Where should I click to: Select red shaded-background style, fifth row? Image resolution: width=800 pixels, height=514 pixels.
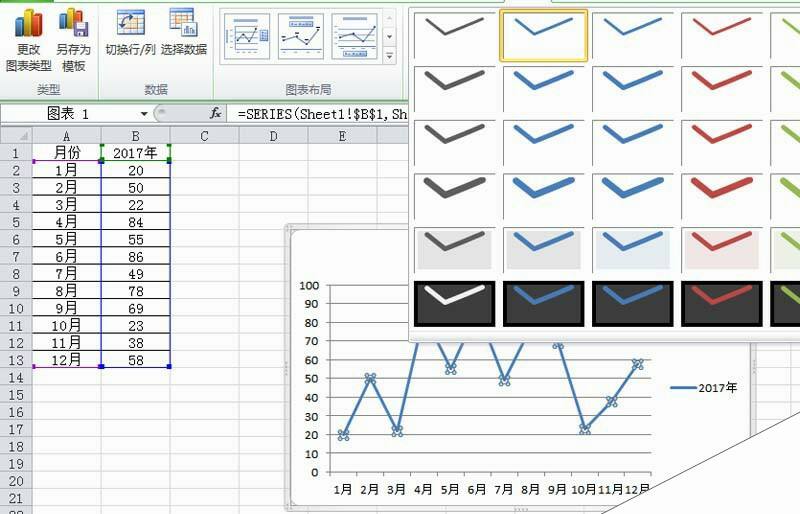[722, 250]
